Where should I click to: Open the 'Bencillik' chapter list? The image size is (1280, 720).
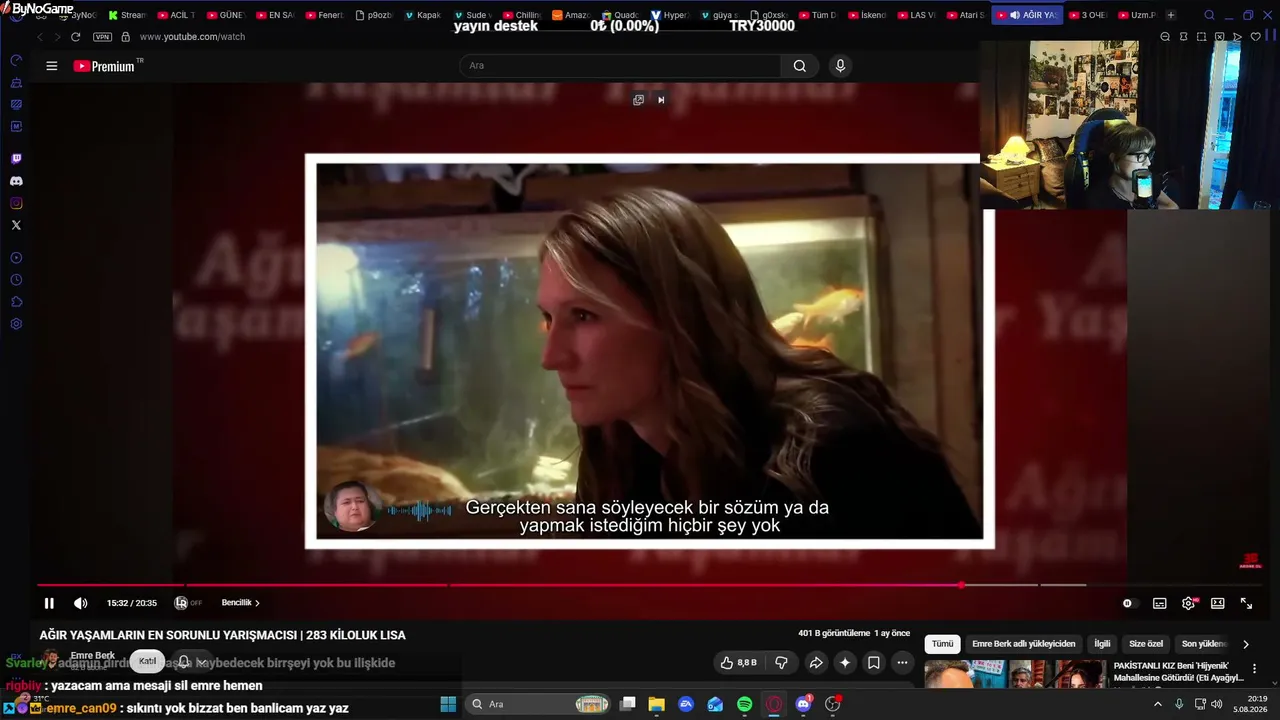pos(240,603)
